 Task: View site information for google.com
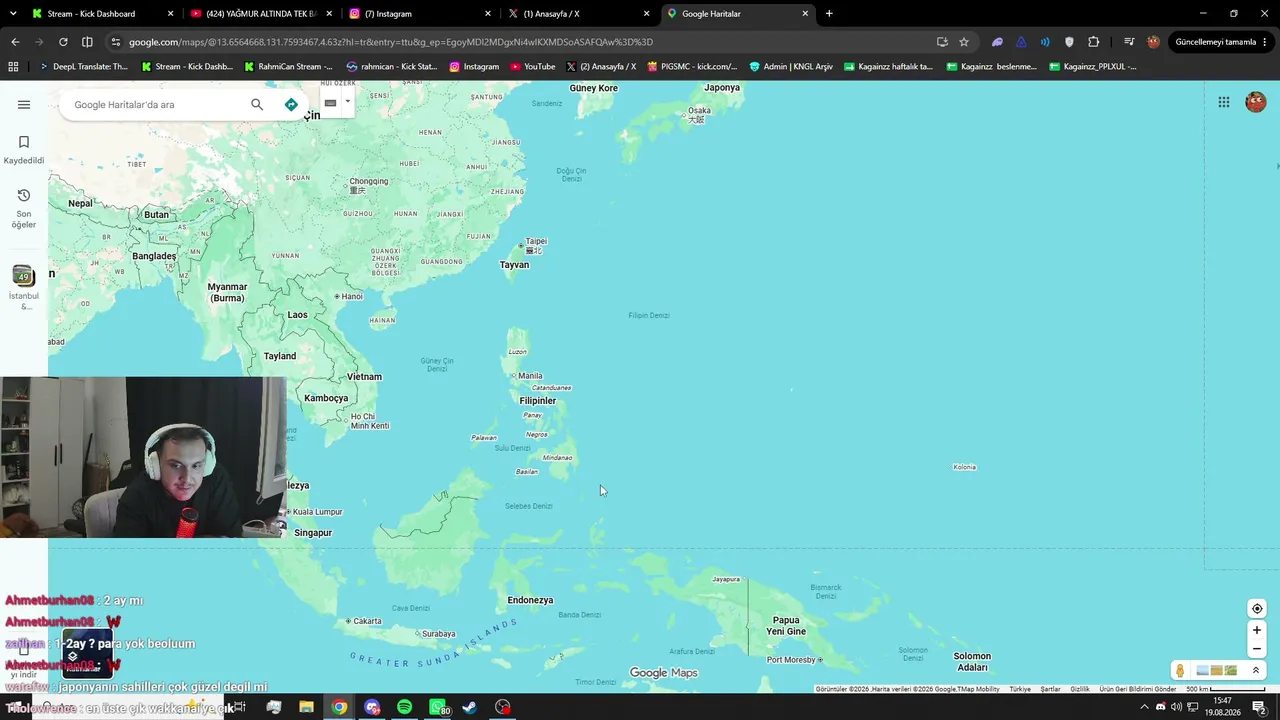[x=116, y=42]
